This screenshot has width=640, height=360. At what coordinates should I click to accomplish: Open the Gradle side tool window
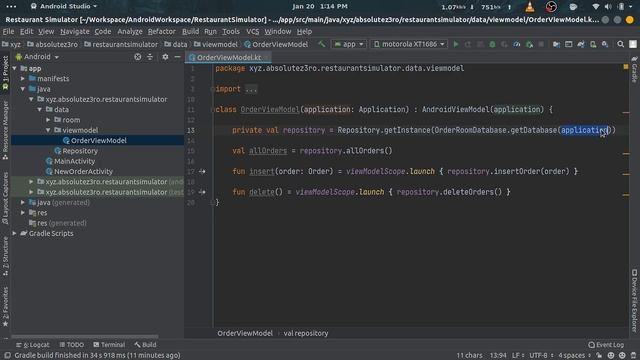(x=634, y=70)
